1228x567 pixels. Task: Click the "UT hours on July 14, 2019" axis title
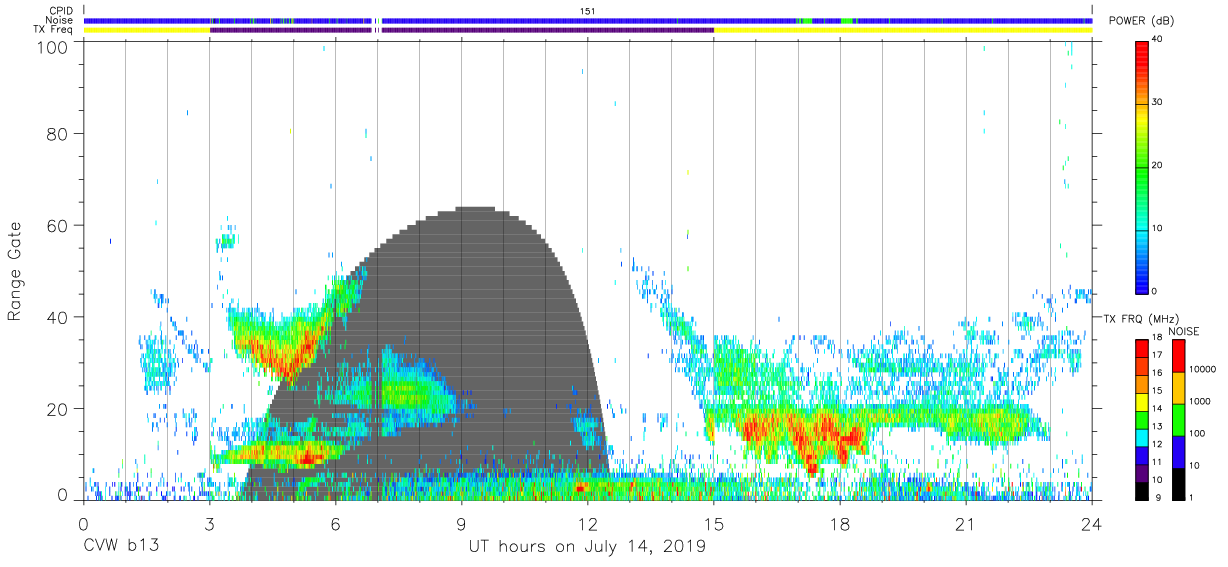[587, 546]
